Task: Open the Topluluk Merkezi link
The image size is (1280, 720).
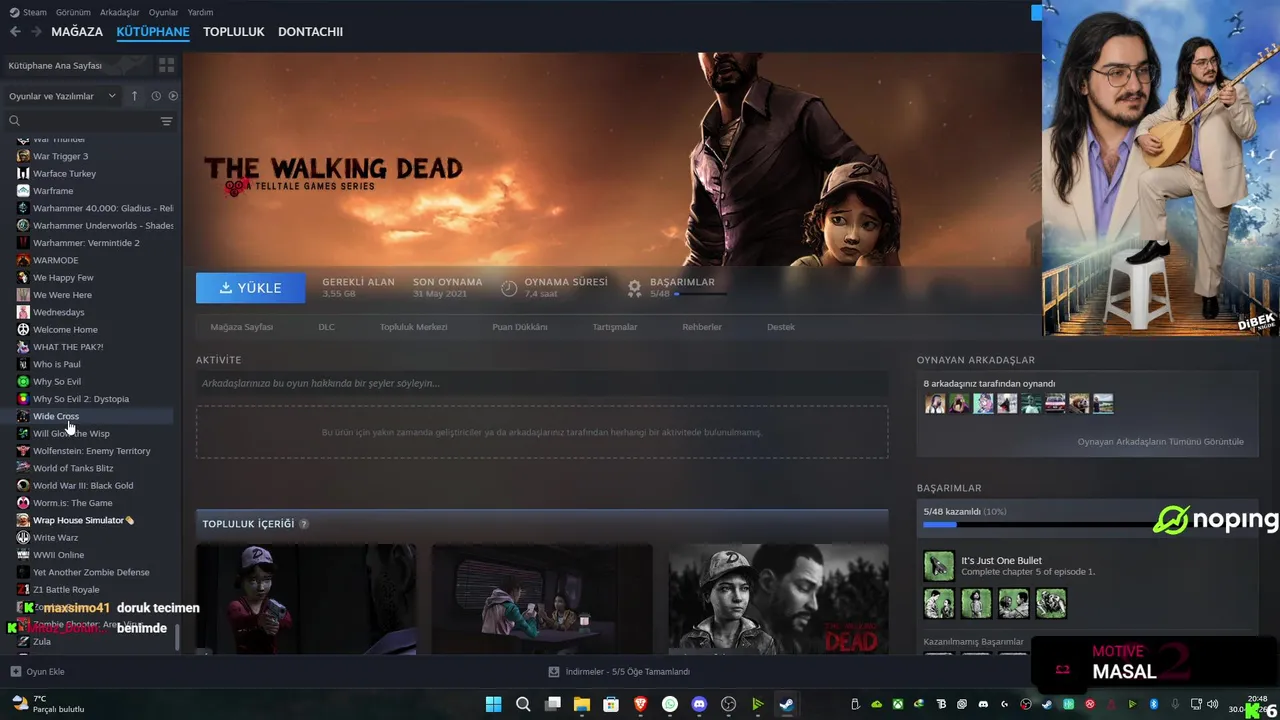Action: [x=413, y=327]
